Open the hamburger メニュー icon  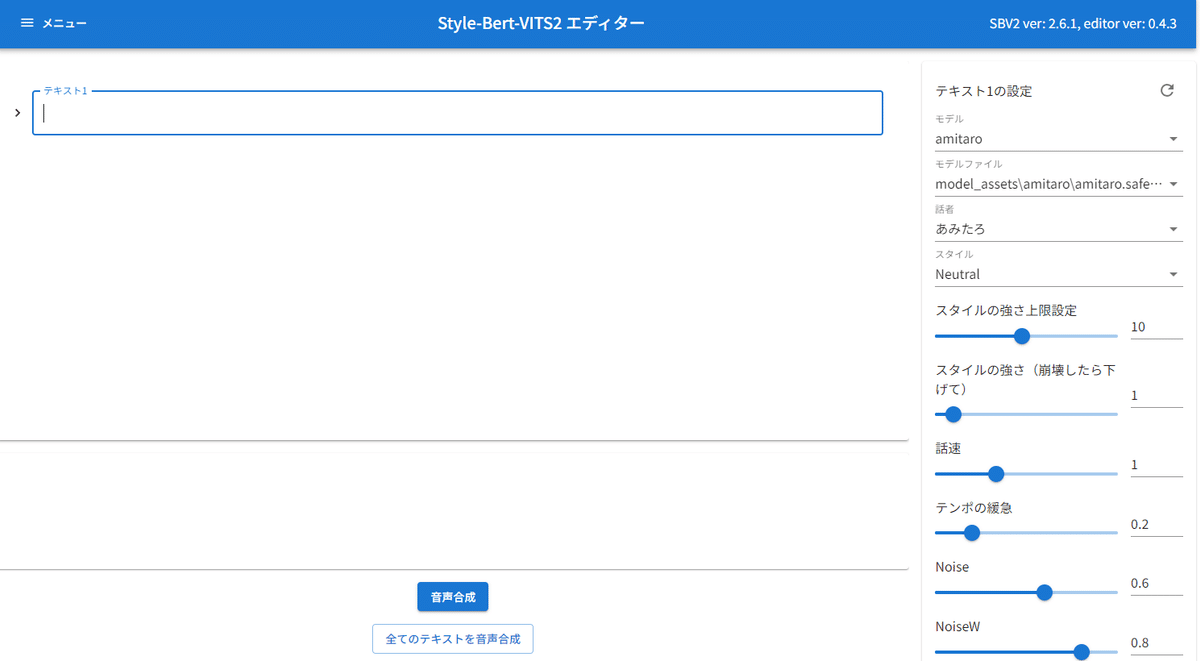[27, 23]
